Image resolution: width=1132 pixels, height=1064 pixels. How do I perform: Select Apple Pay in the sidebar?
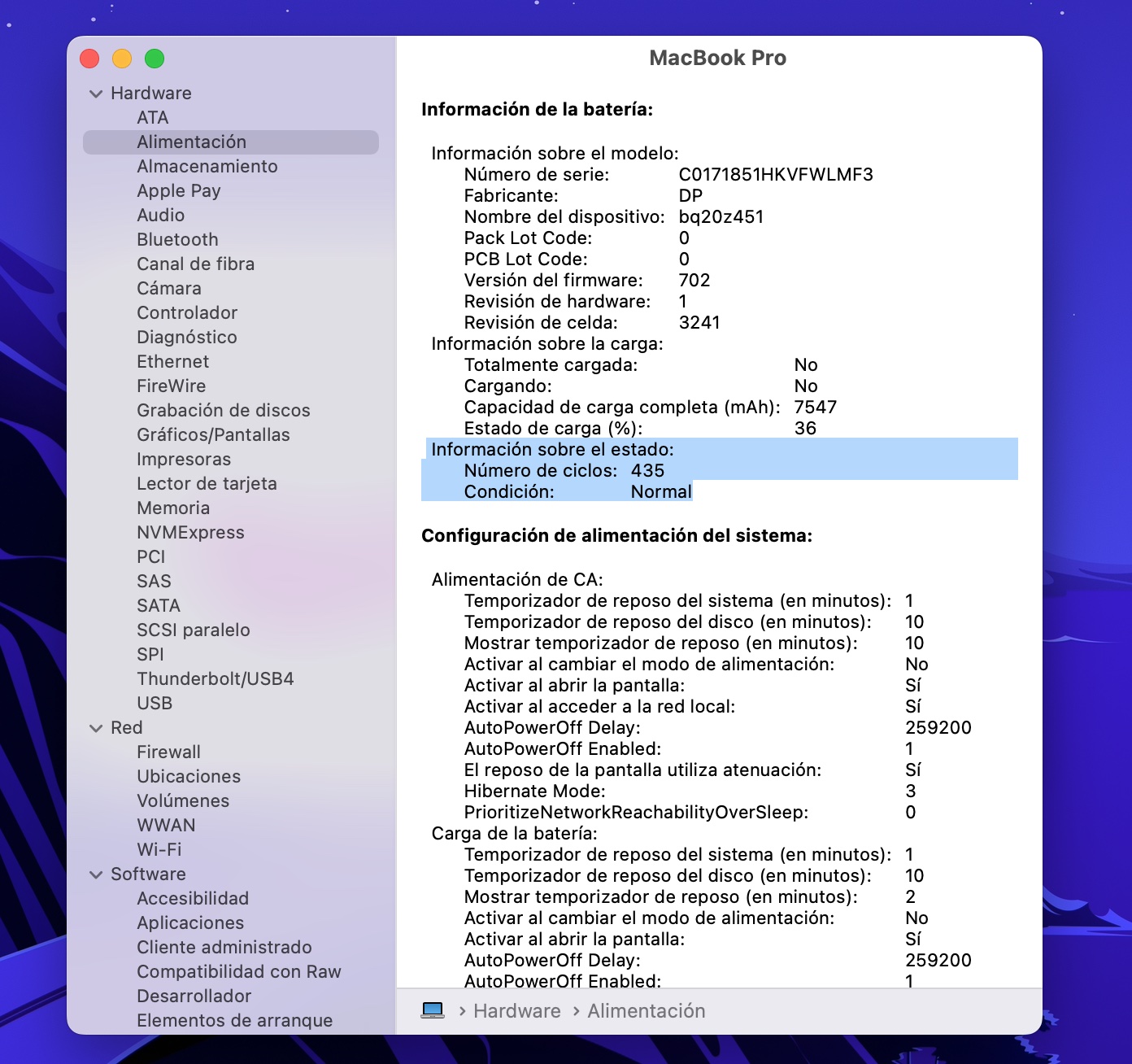[x=179, y=191]
